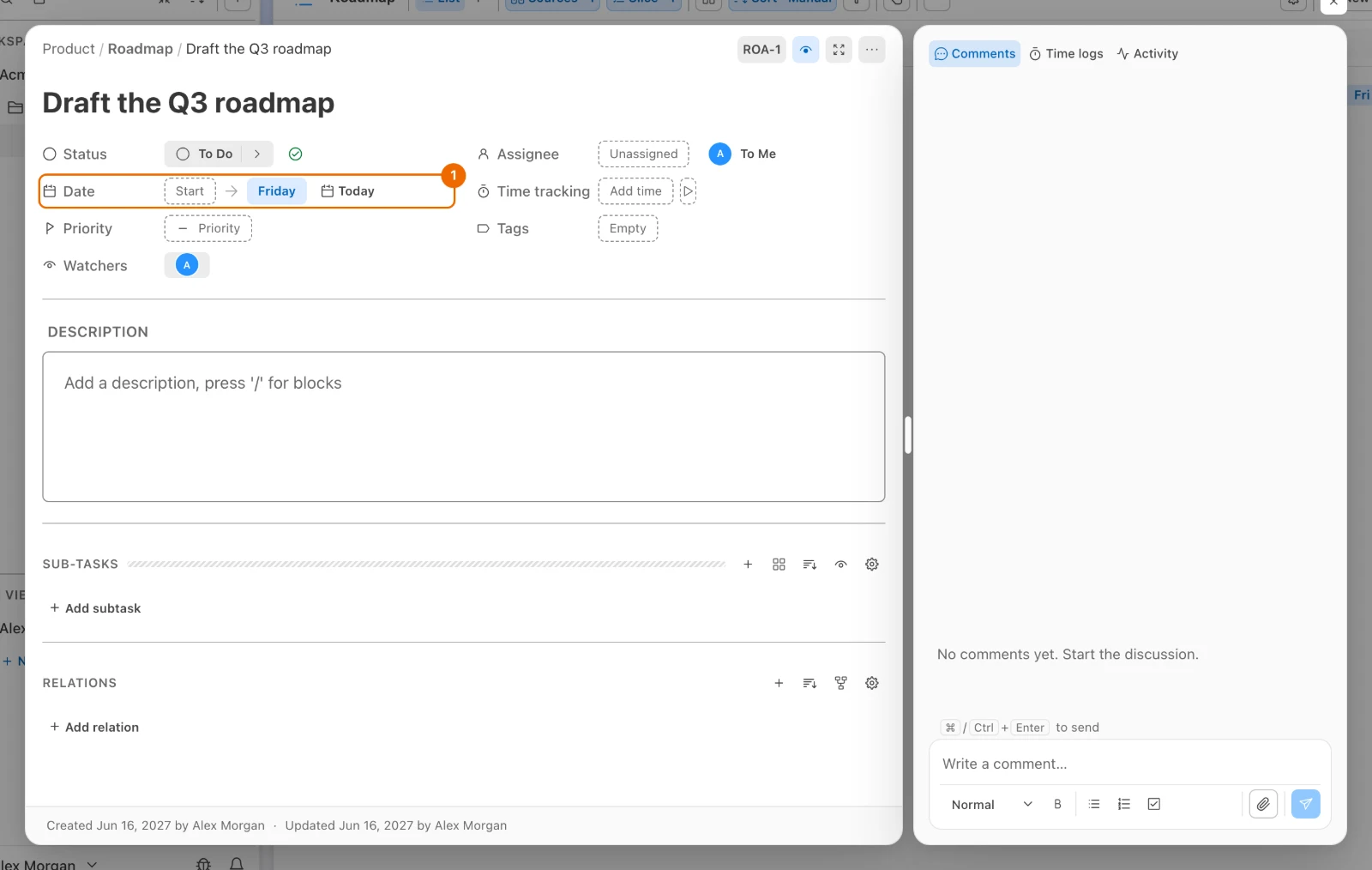Click Add time for time tracking
Image resolution: width=1372 pixels, height=870 pixels.
tap(635, 191)
